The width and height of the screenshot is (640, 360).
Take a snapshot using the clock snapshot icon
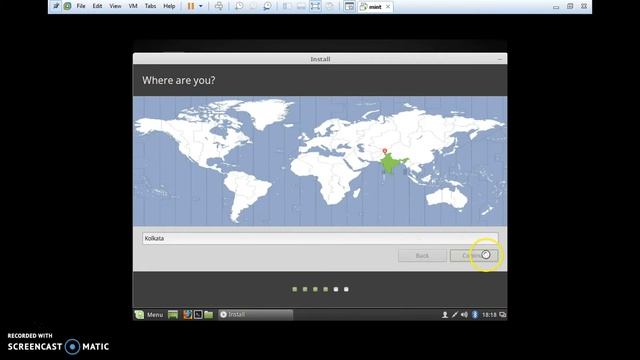[239, 6]
